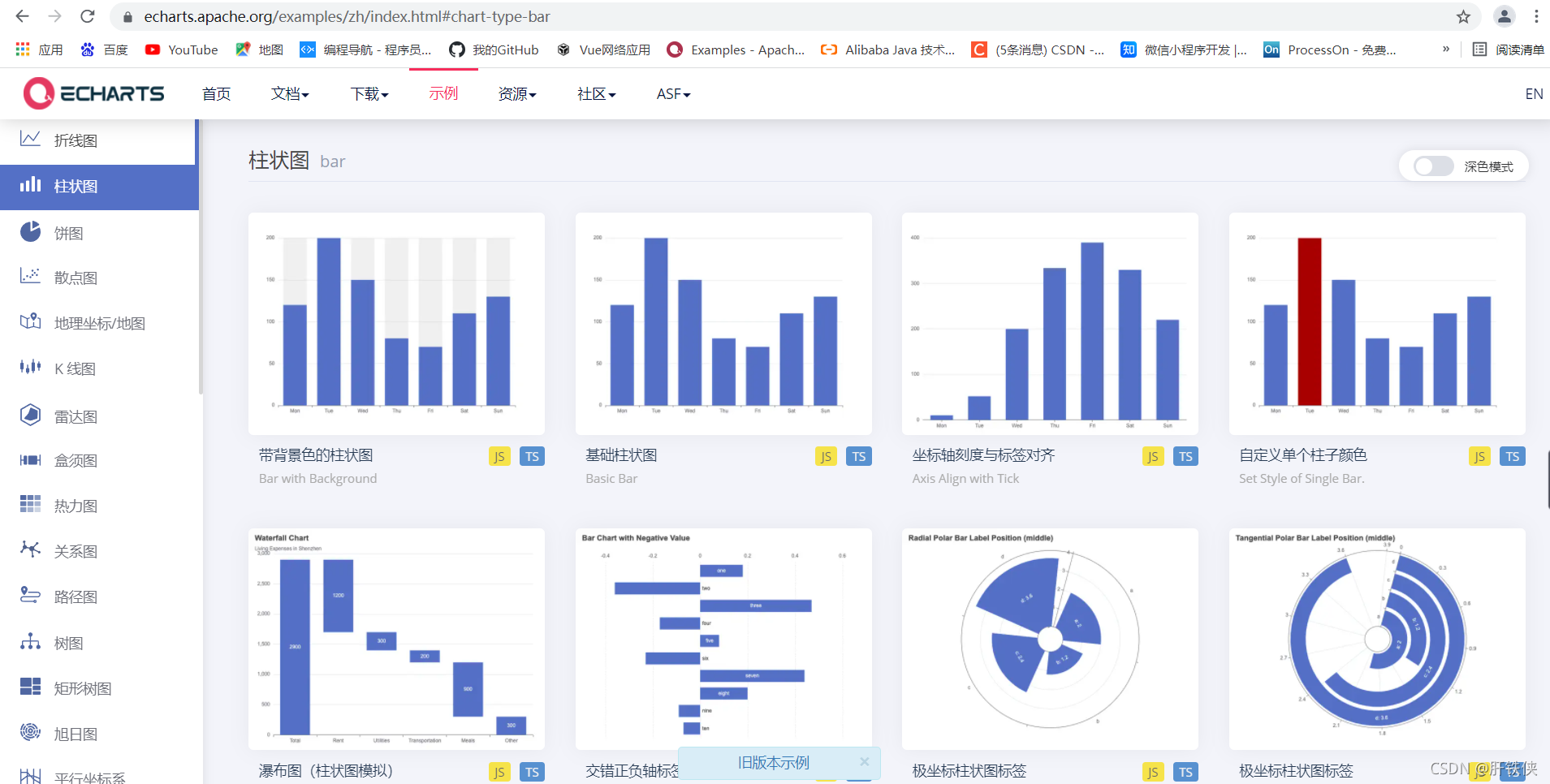Screen dimensions: 1550x784
Task: Click the 旧版本示例 banner link
Action: click(x=773, y=763)
